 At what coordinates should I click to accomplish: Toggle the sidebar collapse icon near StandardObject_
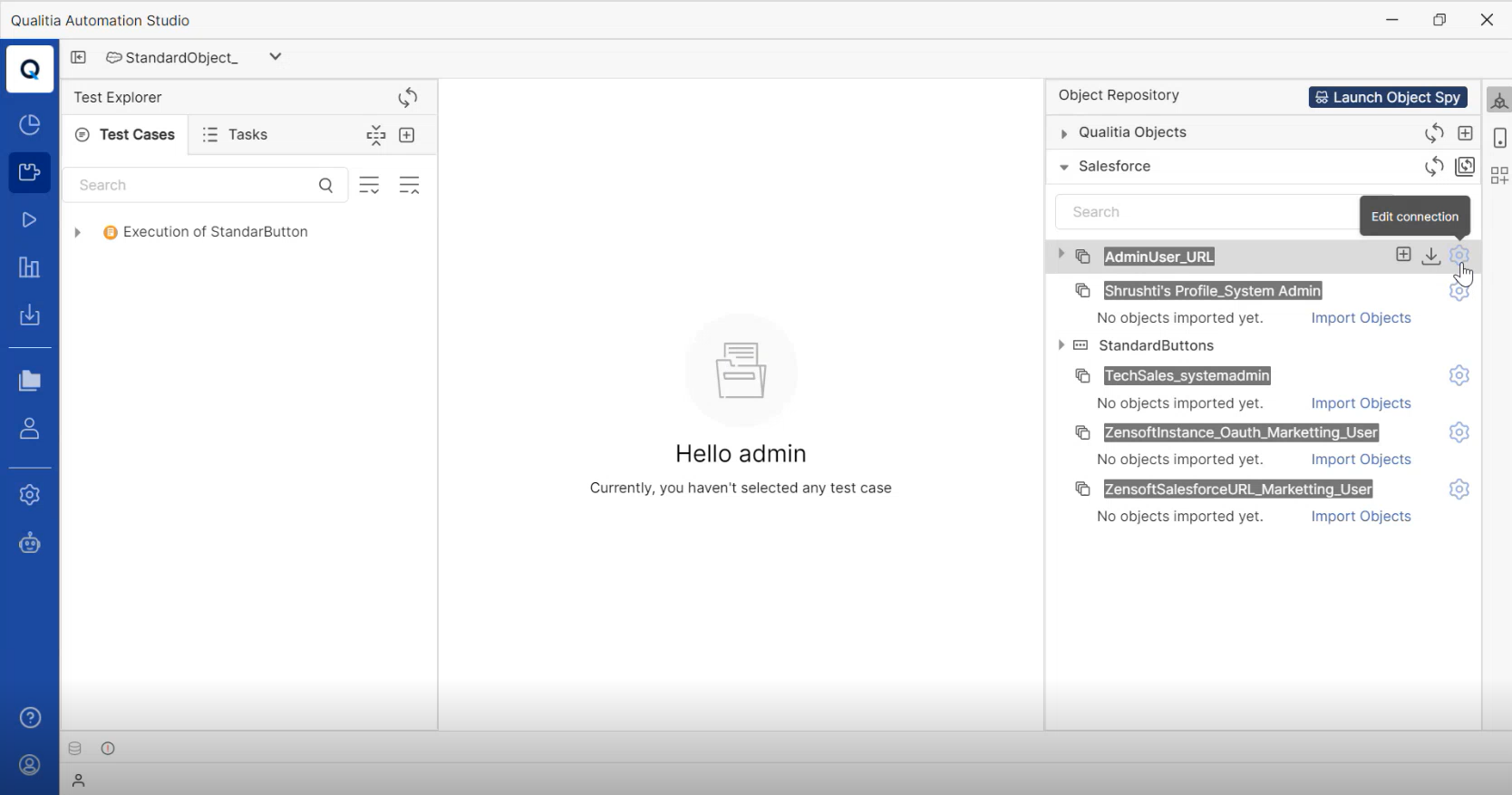[79, 57]
